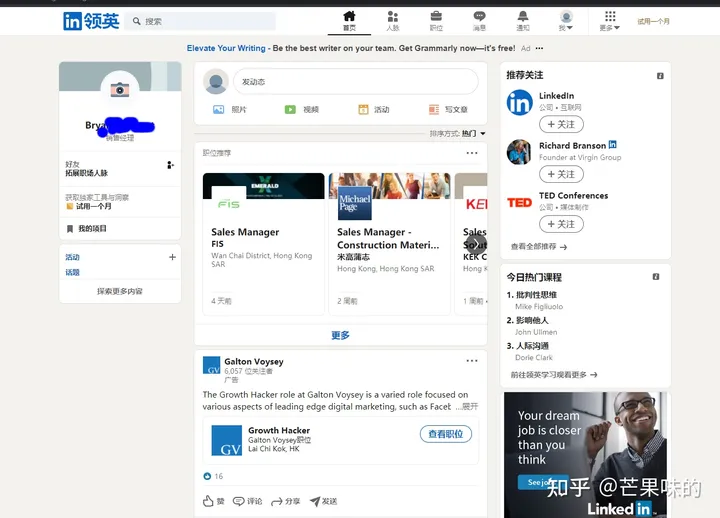Open the Michael Page Sales Manager job card

click(389, 244)
